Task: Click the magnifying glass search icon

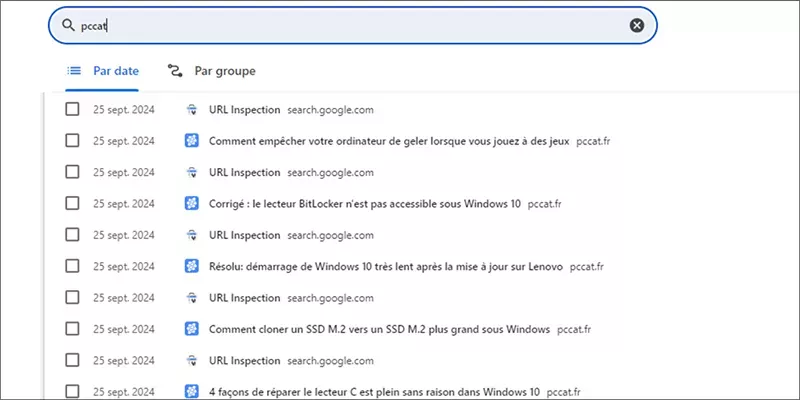Action: [x=68, y=25]
